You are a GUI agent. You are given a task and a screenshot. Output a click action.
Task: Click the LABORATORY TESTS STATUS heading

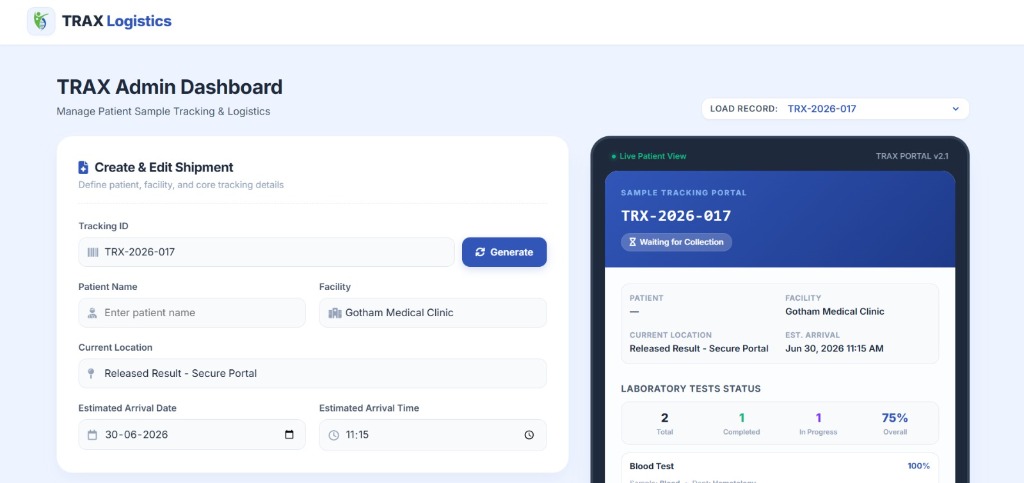tap(691, 389)
